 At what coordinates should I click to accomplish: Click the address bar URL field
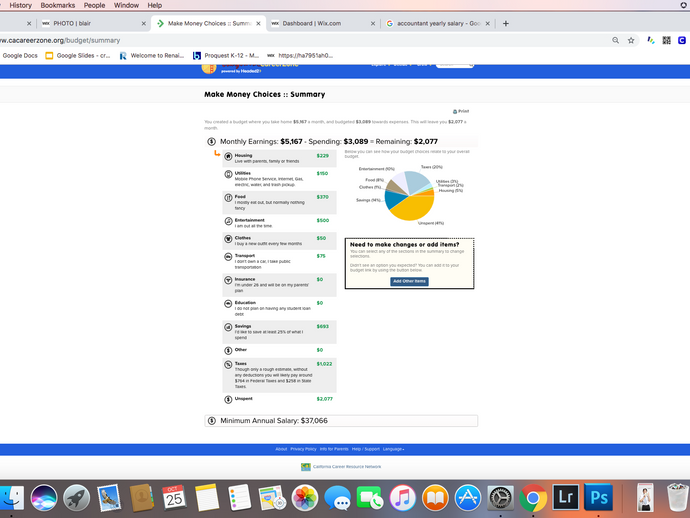click(x=304, y=40)
